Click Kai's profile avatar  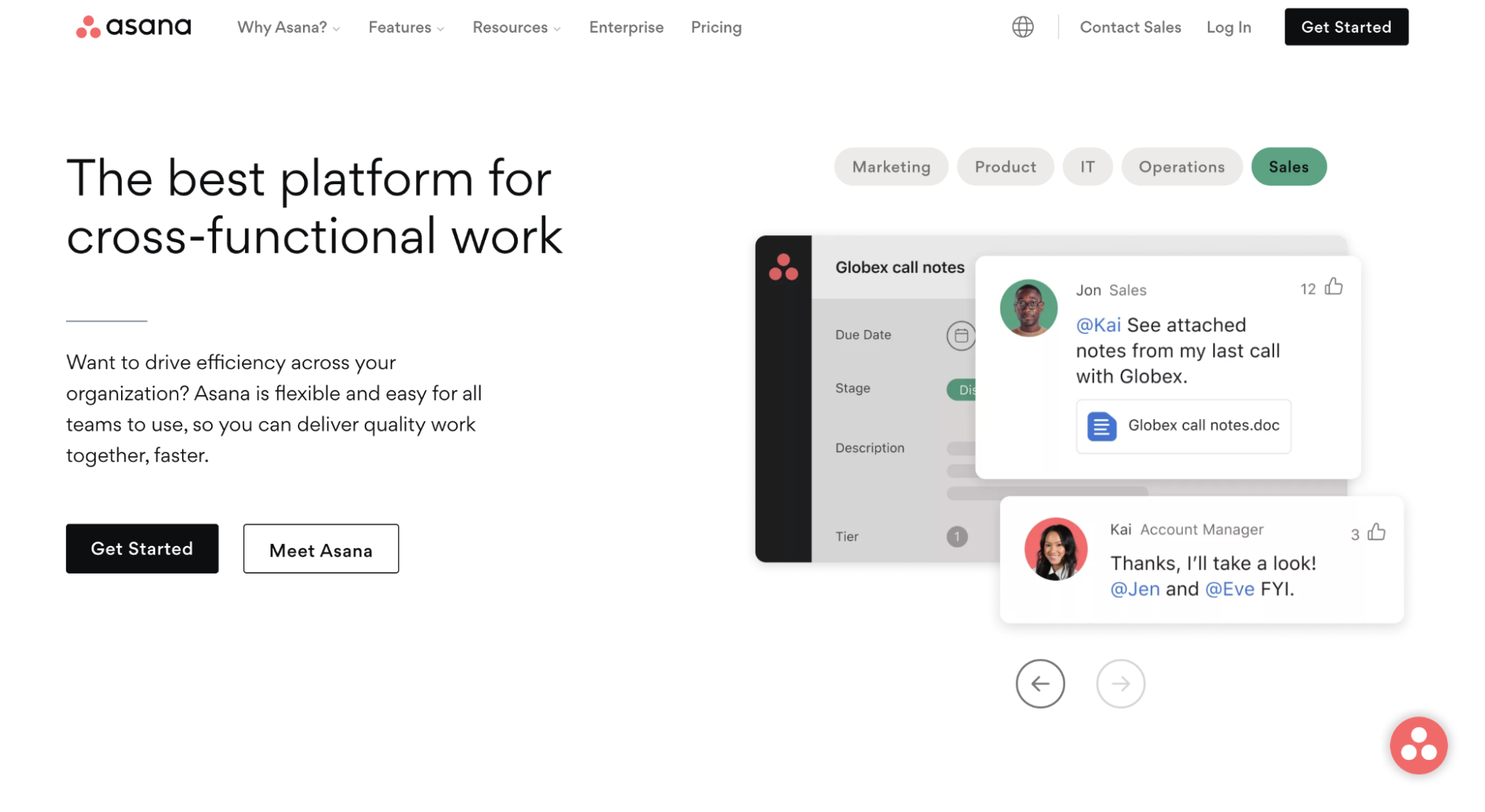click(1055, 549)
